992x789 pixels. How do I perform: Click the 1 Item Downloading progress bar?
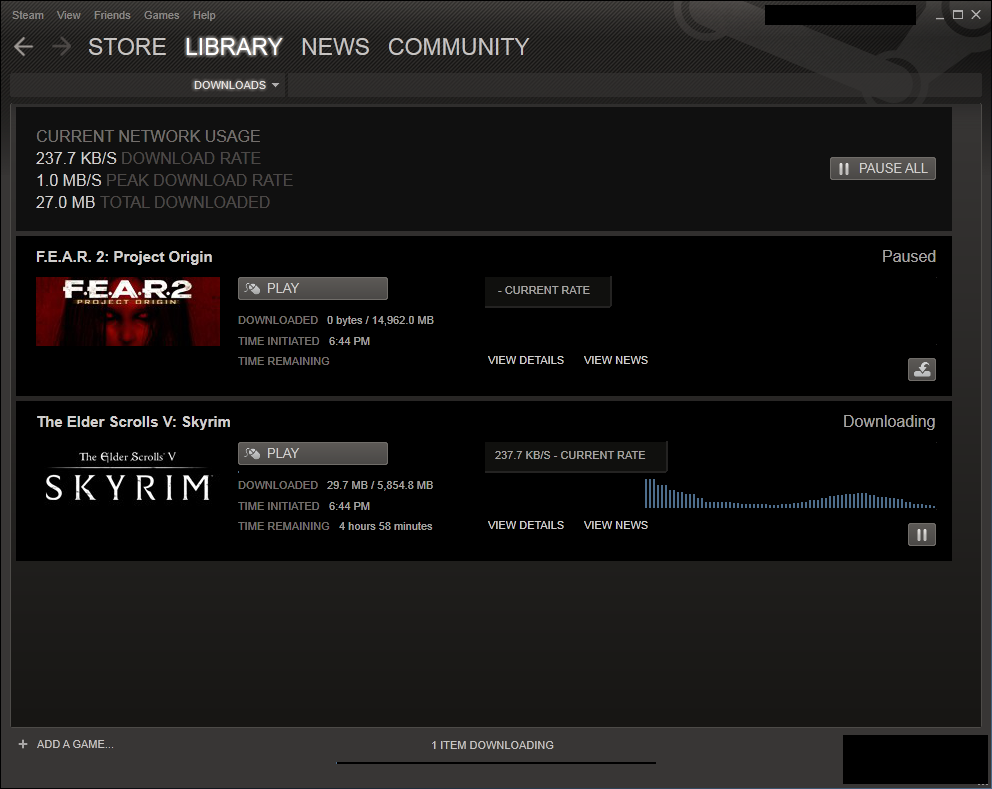[496, 762]
